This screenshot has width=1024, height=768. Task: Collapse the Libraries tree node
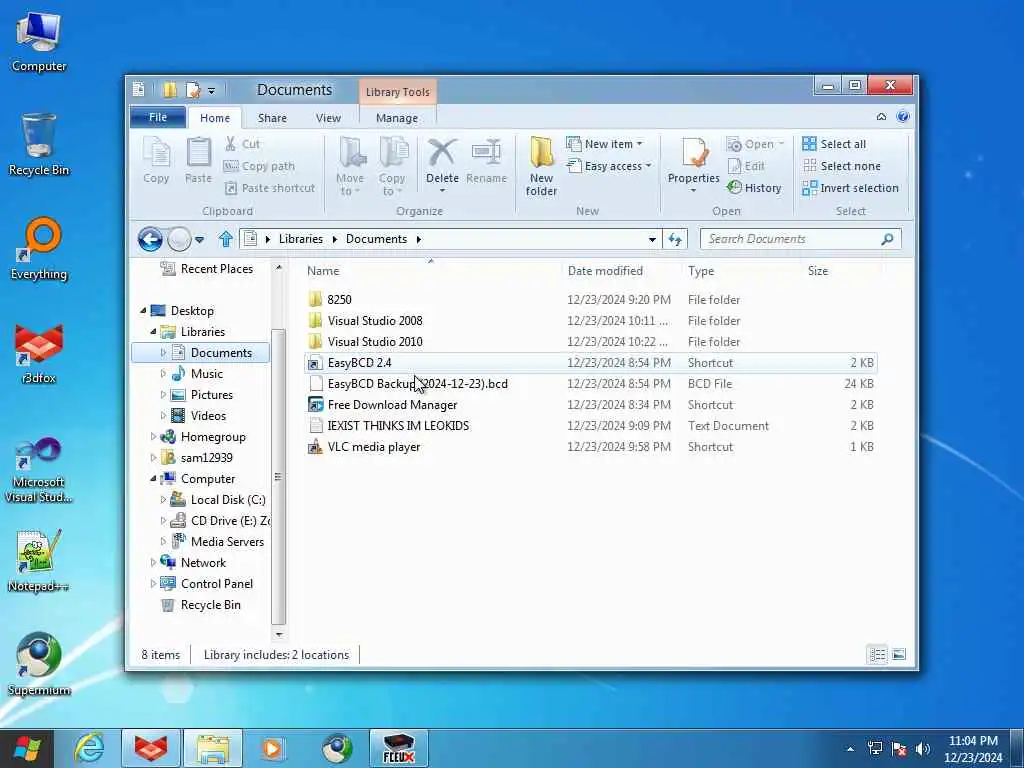tap(153, 332)
